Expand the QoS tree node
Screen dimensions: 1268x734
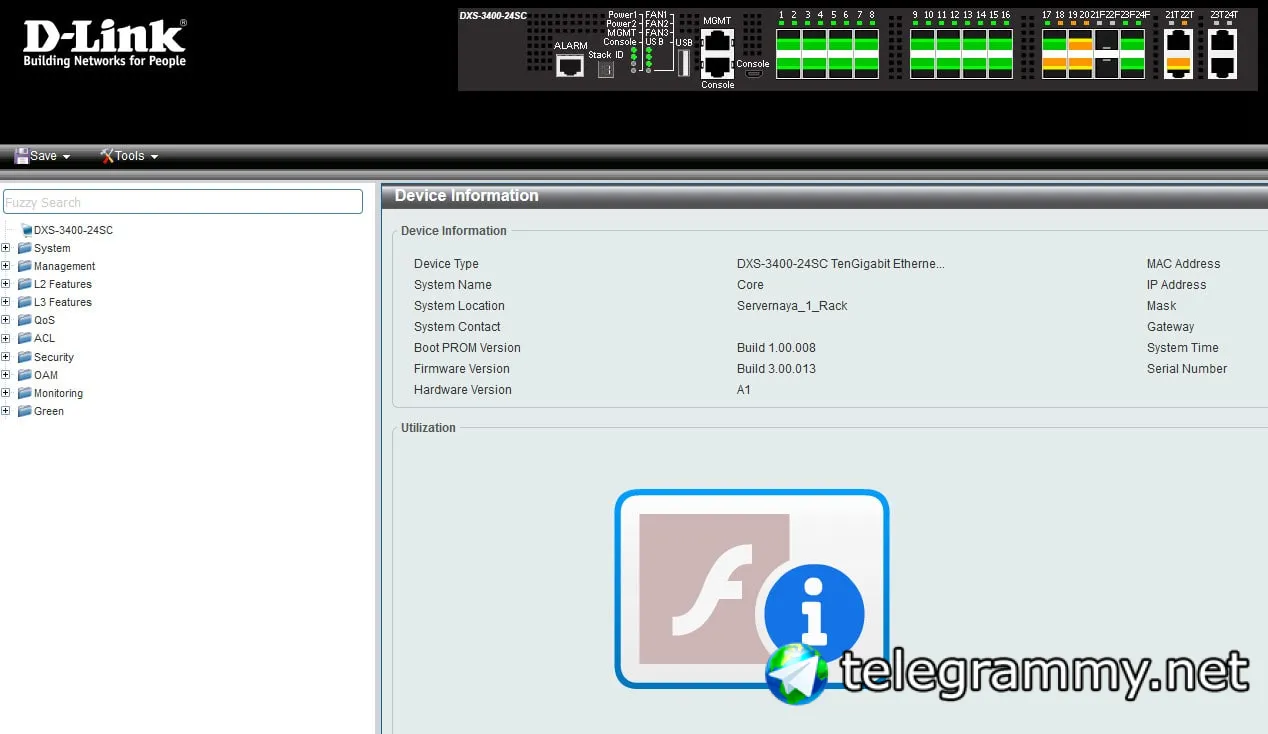tap(6, 320)
